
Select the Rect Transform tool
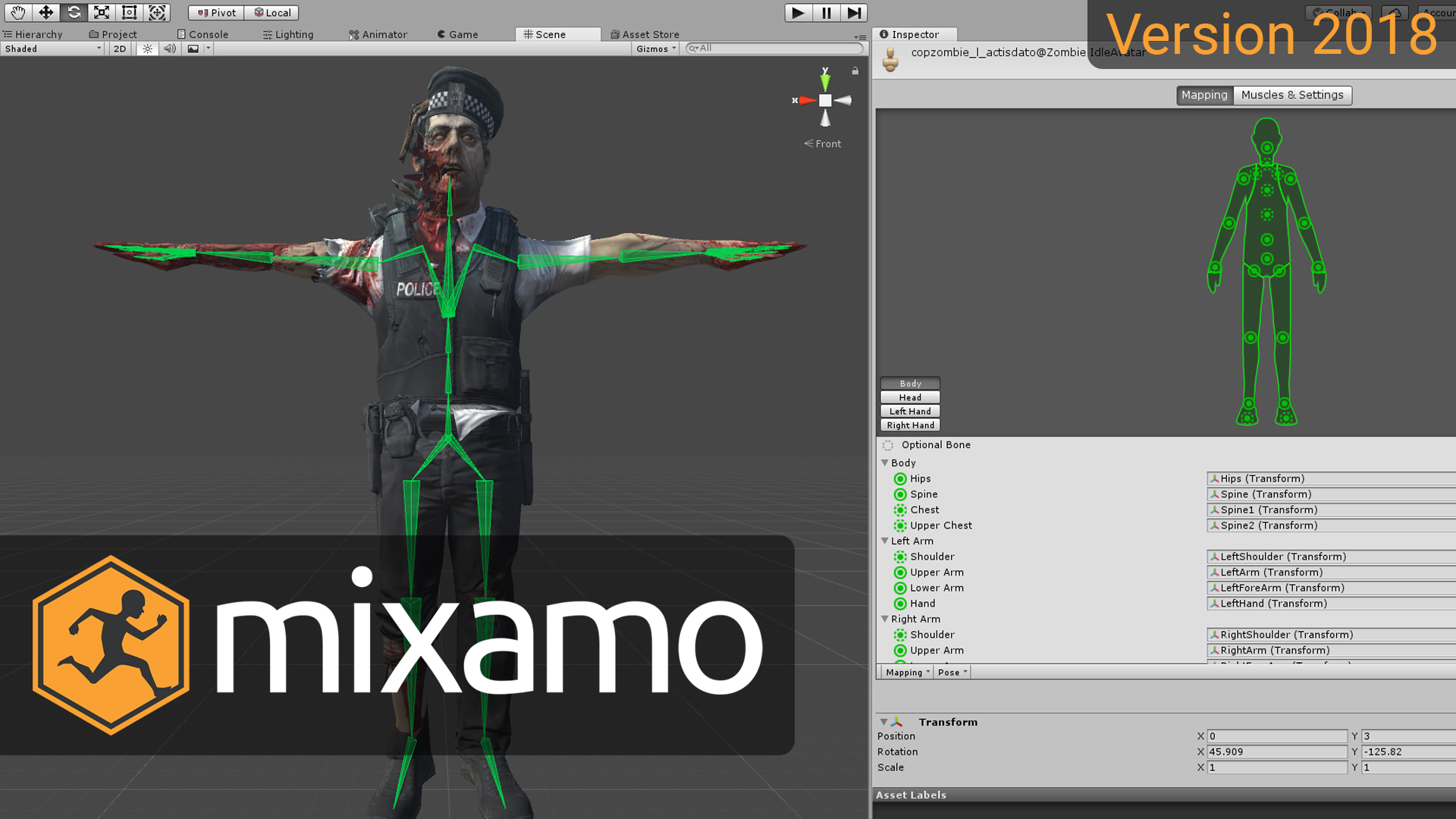pos(129,12)
